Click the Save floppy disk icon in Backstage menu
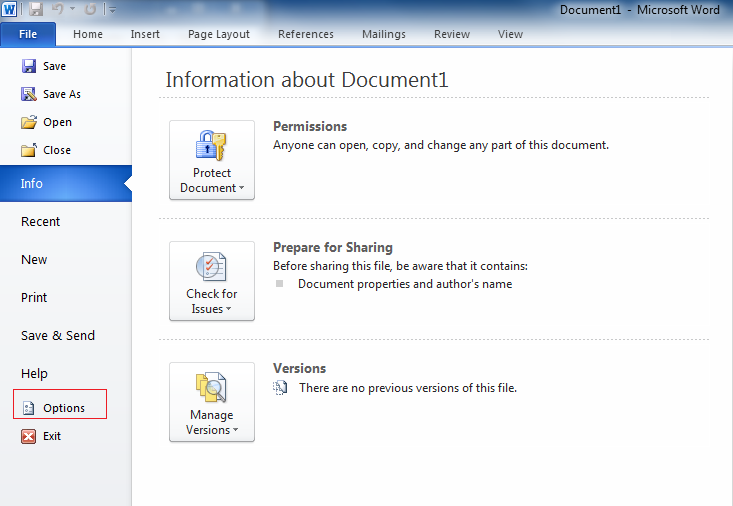 (29, 66)
